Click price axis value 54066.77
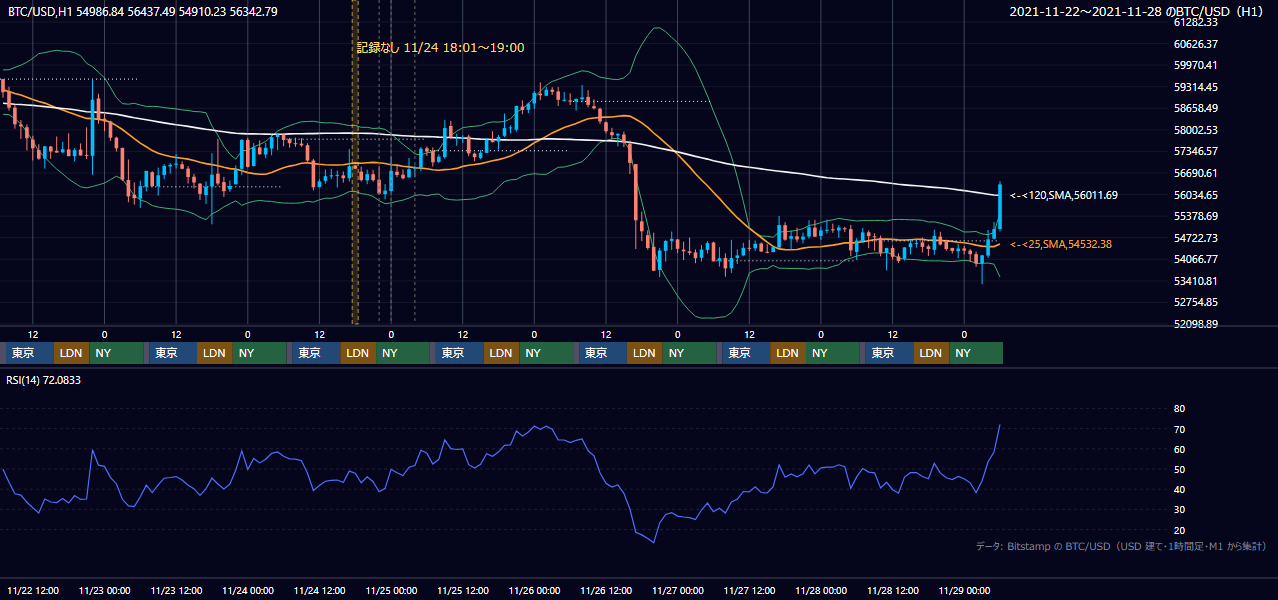This screenshot has width=1278, height=600. click(x=1195, y=259)
